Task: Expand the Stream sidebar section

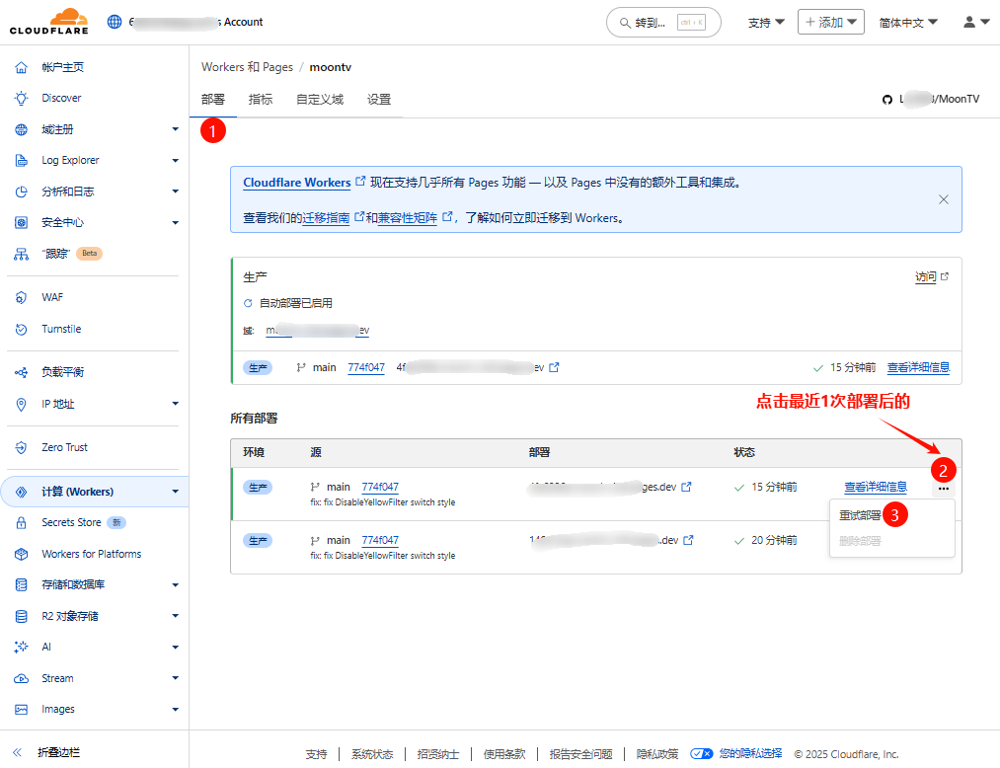Action: pos(175,678)
